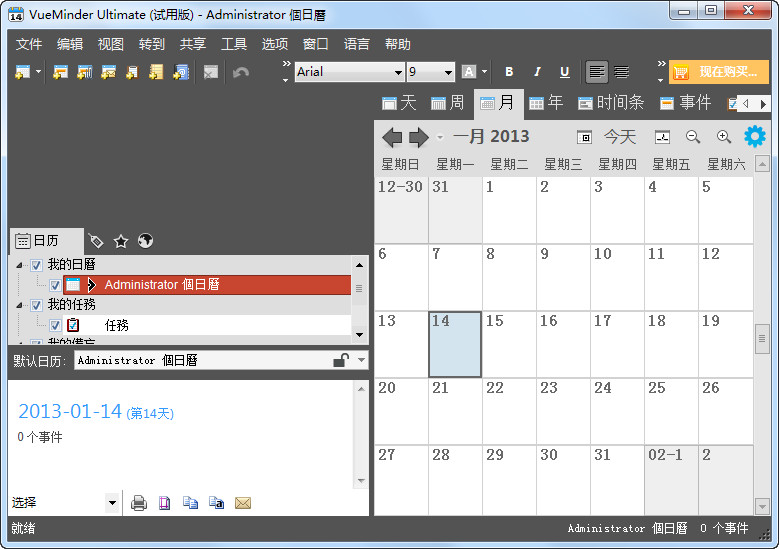Toggle the Administrator 個日曆 checkbox
Viewport: 779px width, 549px height.
pos(55,285)
